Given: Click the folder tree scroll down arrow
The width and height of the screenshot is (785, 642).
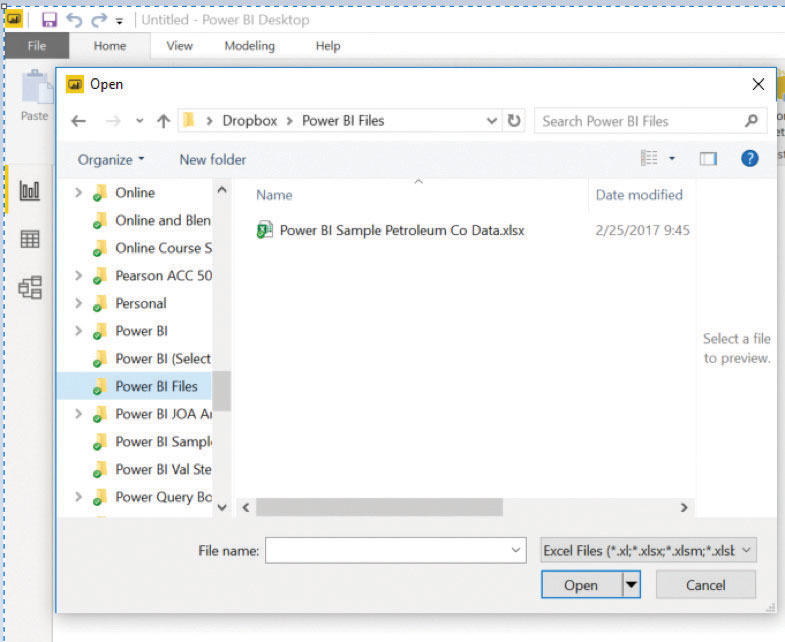Looking at the screenshot, I should click(x=222, y=507).
